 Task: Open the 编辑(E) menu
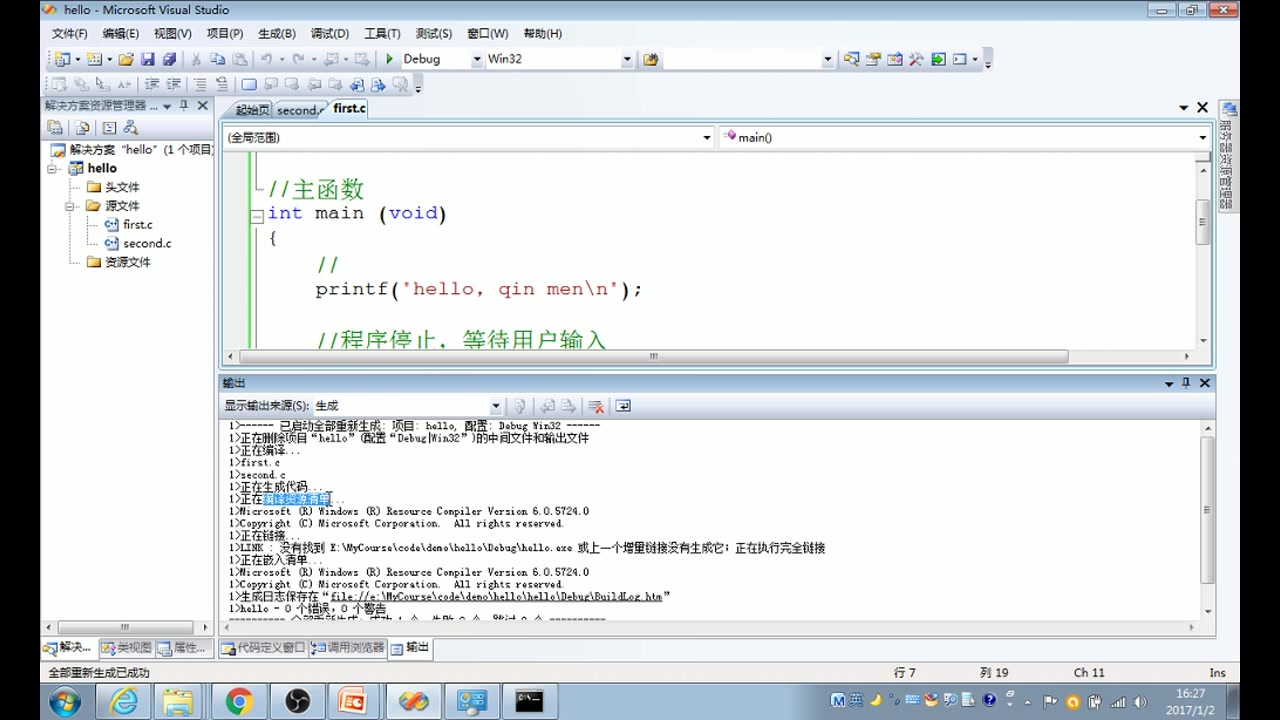[120, 33]
